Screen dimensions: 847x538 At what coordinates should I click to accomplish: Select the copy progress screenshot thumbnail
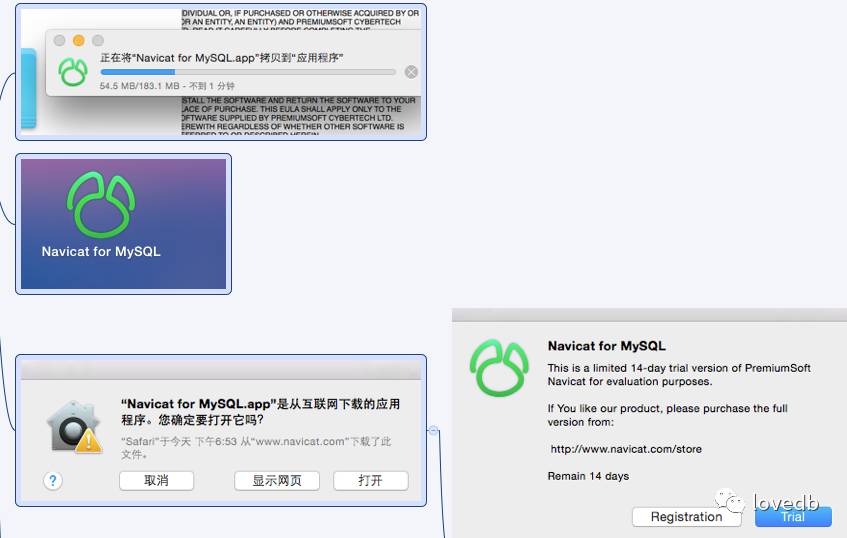[221, 72]
